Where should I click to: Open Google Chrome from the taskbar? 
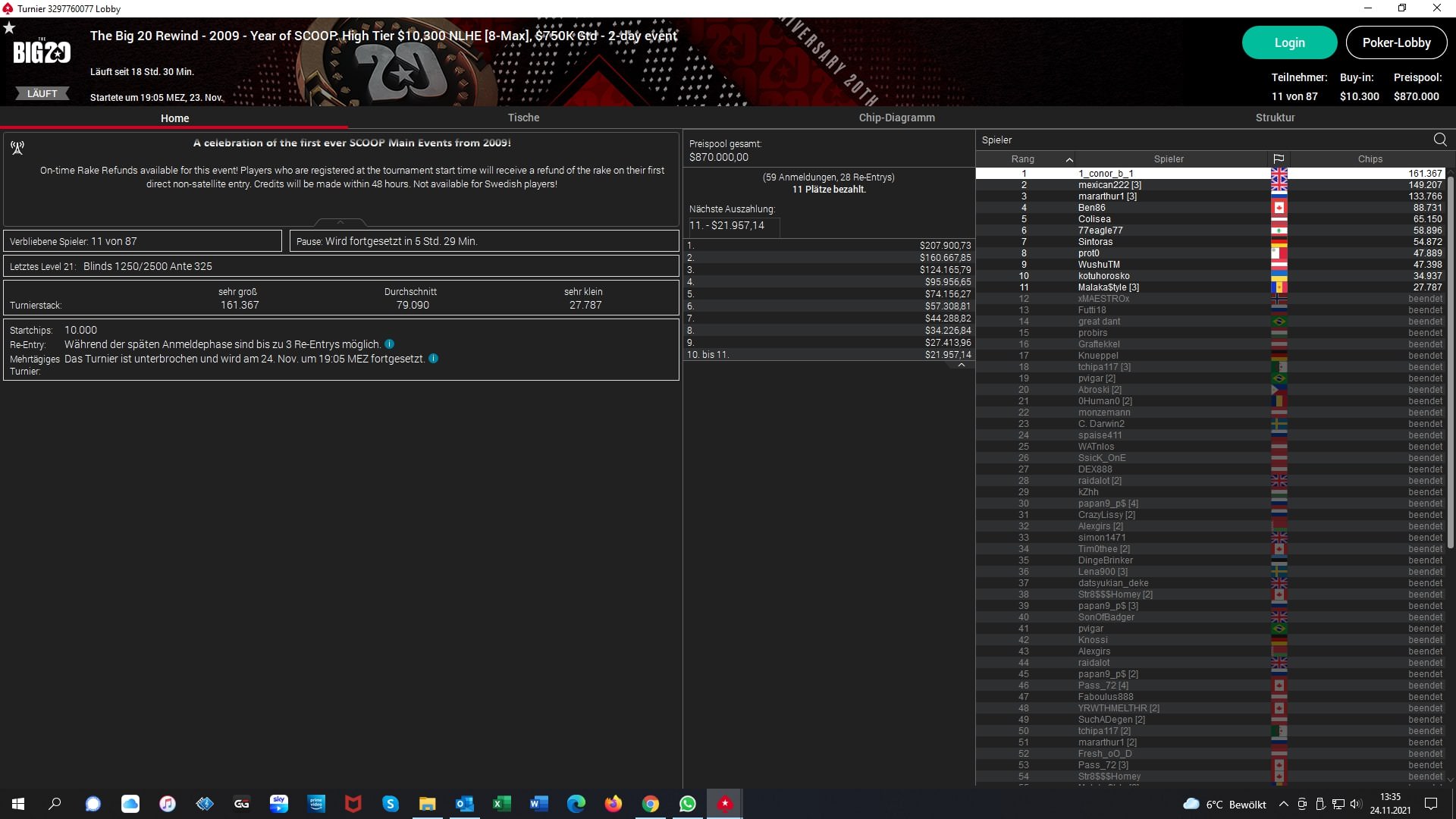pos(651,804)
